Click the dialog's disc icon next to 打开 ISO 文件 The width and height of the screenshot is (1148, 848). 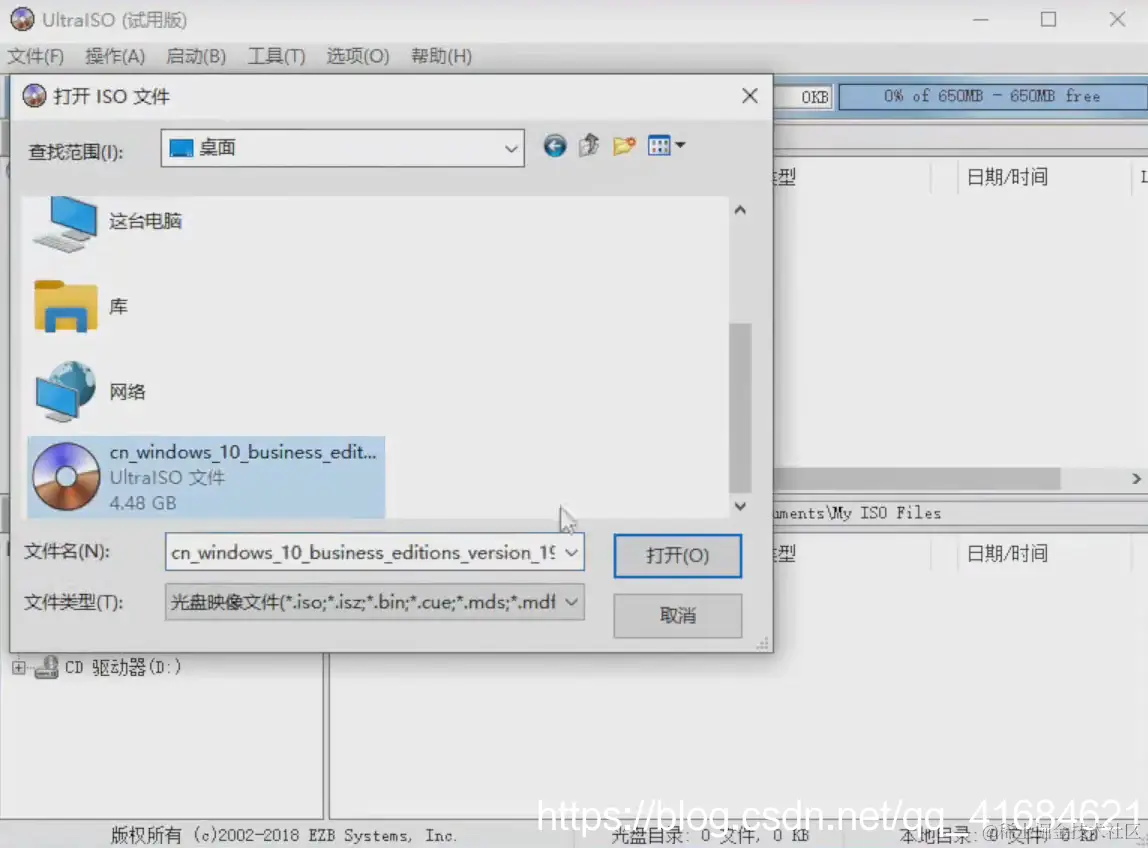[x=34, y=96]
